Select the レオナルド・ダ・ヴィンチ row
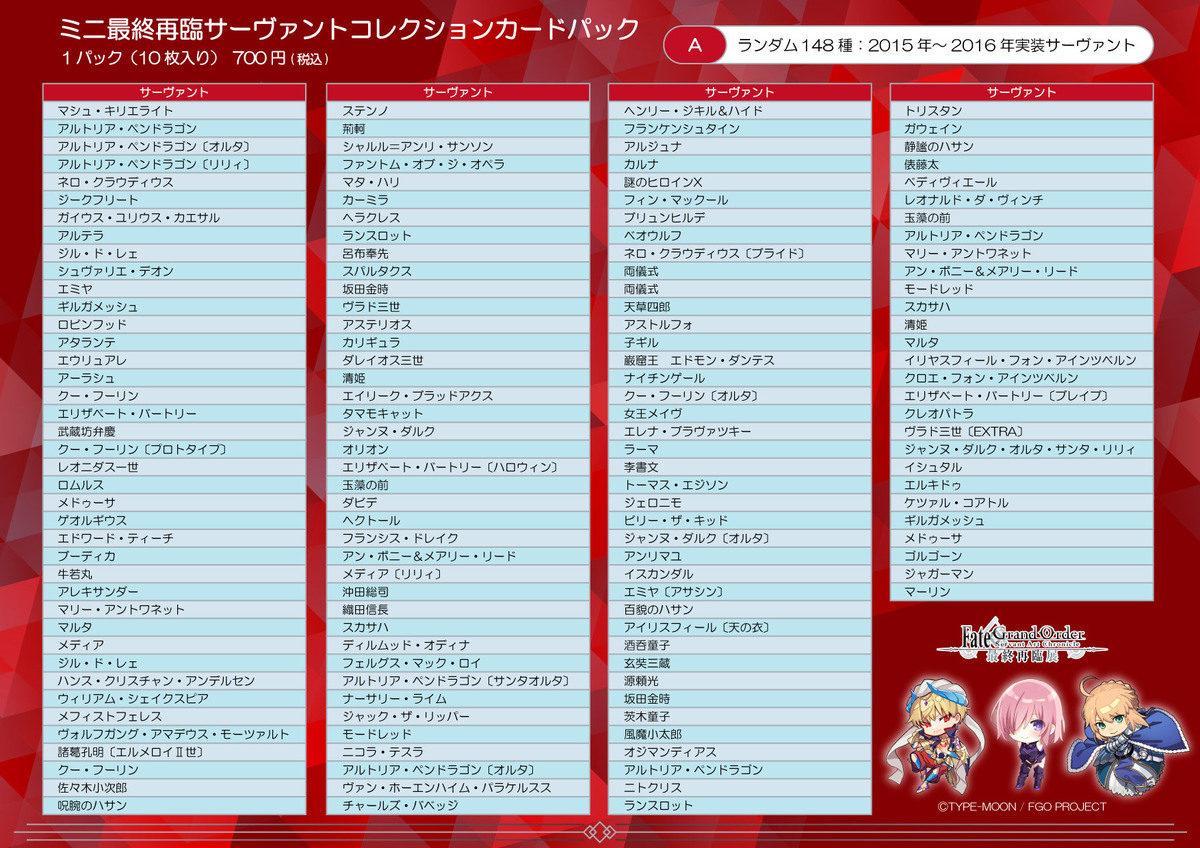Image resolution: width=1200 pixels, height=848 pixels. (x=1022, y=200)
